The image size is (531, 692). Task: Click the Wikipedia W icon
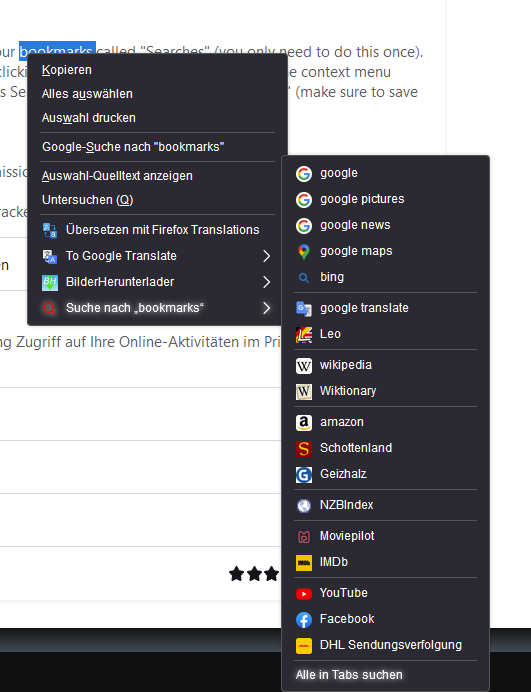304,365
